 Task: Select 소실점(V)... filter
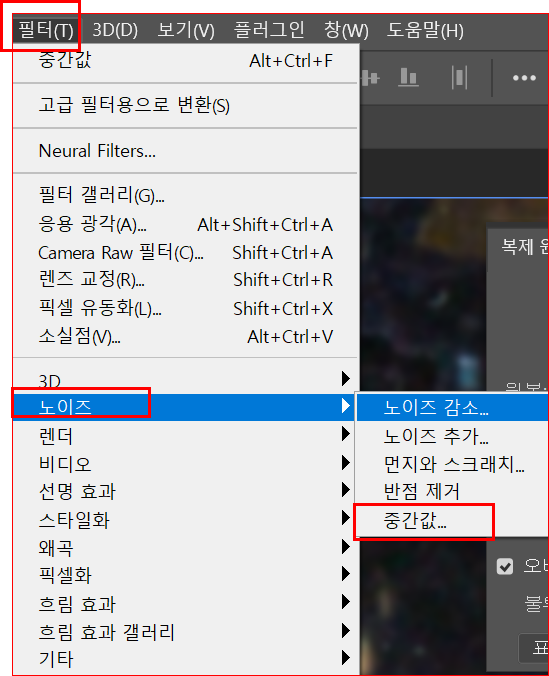point(186,337)
